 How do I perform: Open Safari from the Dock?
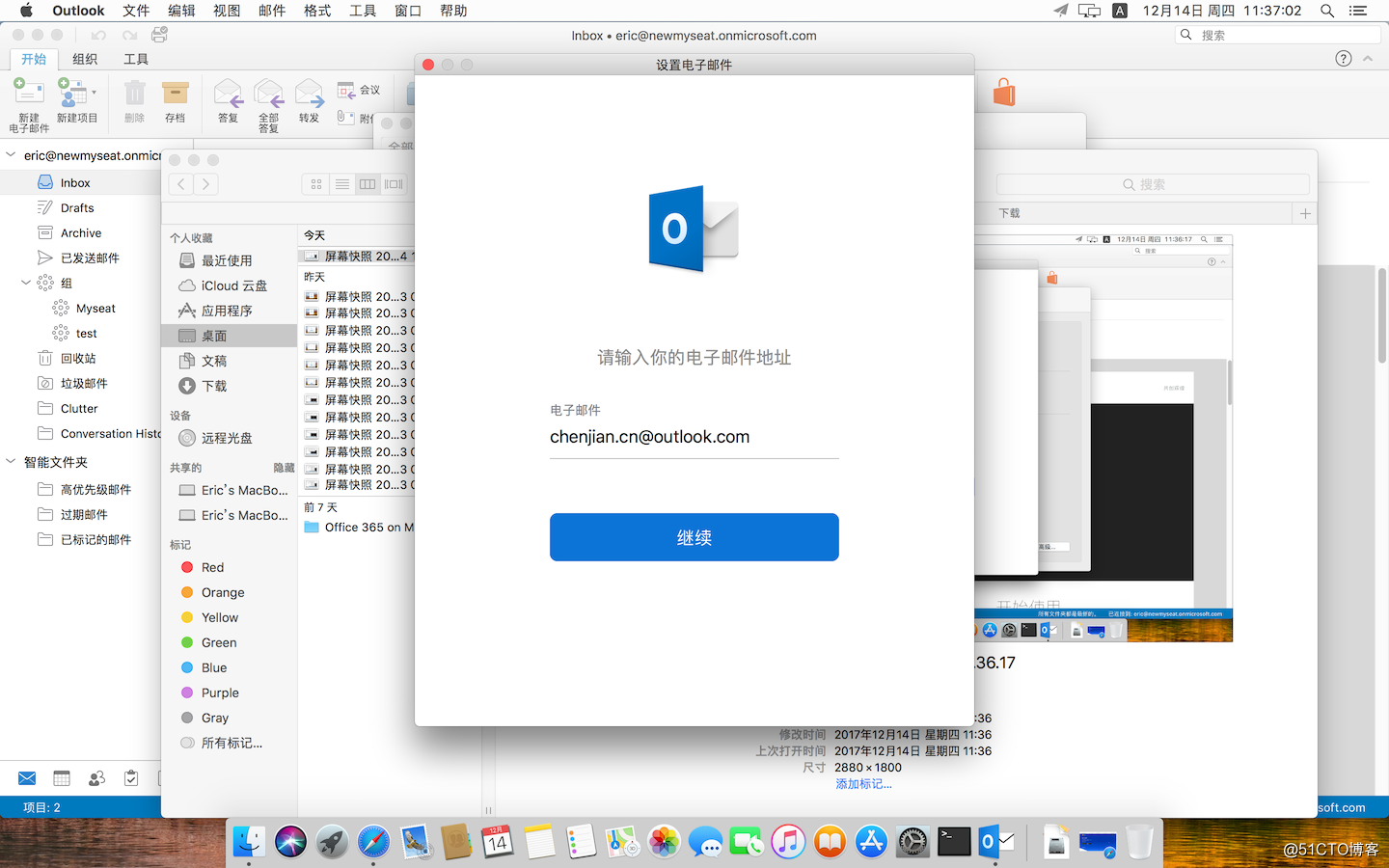[x=373, y=842]
